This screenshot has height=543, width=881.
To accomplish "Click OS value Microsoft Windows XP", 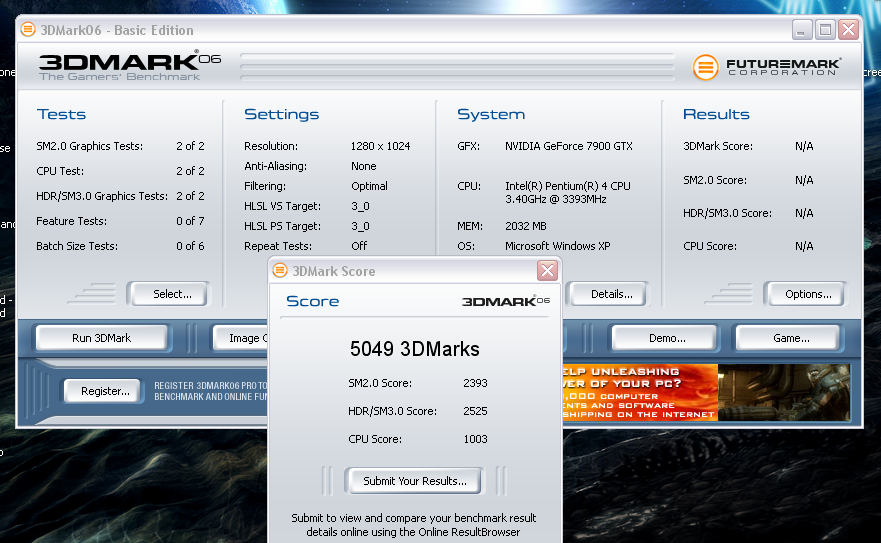I will tap(557, 246).
